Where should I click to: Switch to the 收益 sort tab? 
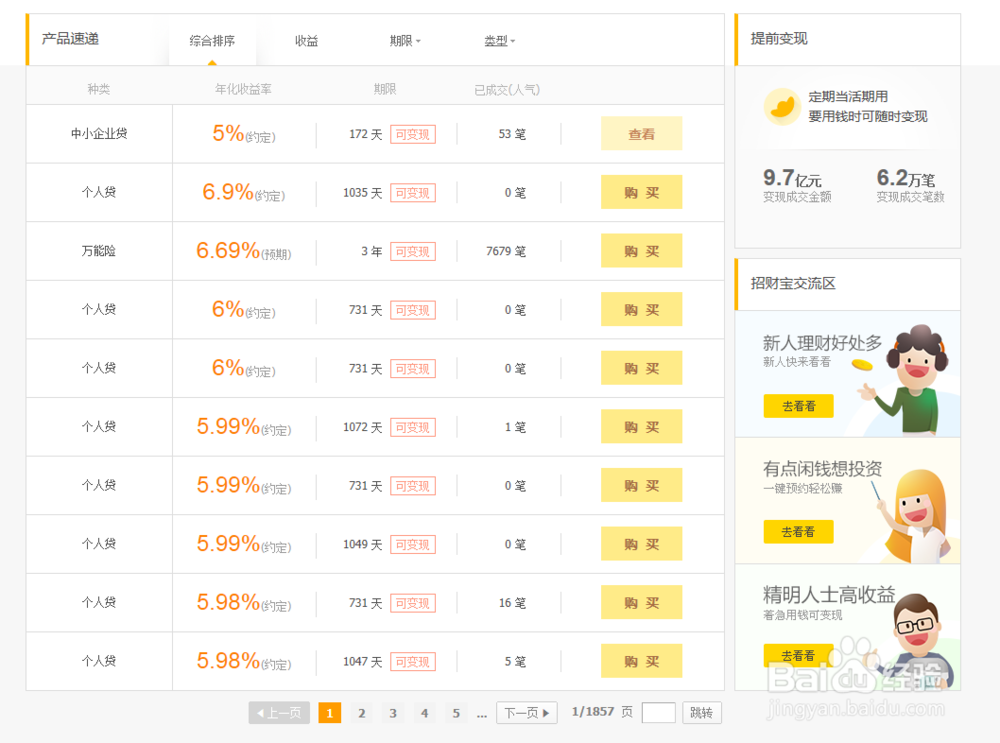click(306, 41)
